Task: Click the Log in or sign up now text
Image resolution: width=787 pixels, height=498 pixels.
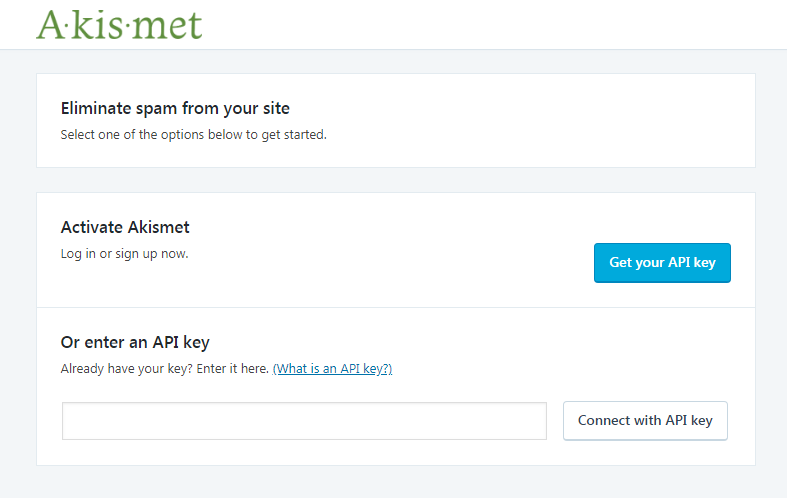Action: 124,254
